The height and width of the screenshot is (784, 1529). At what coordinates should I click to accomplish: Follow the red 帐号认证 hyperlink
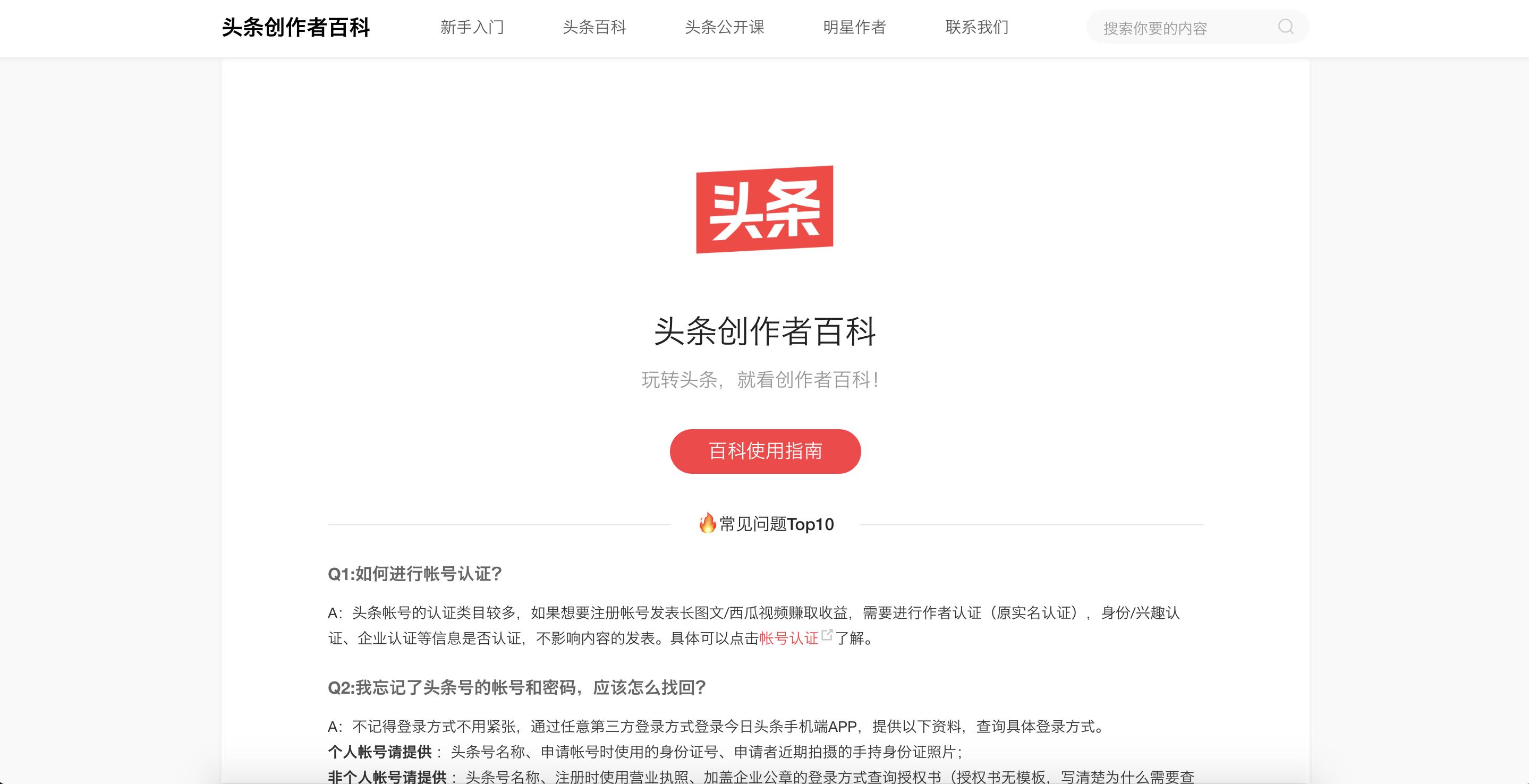pyautogui.click(x=789, y=638)
